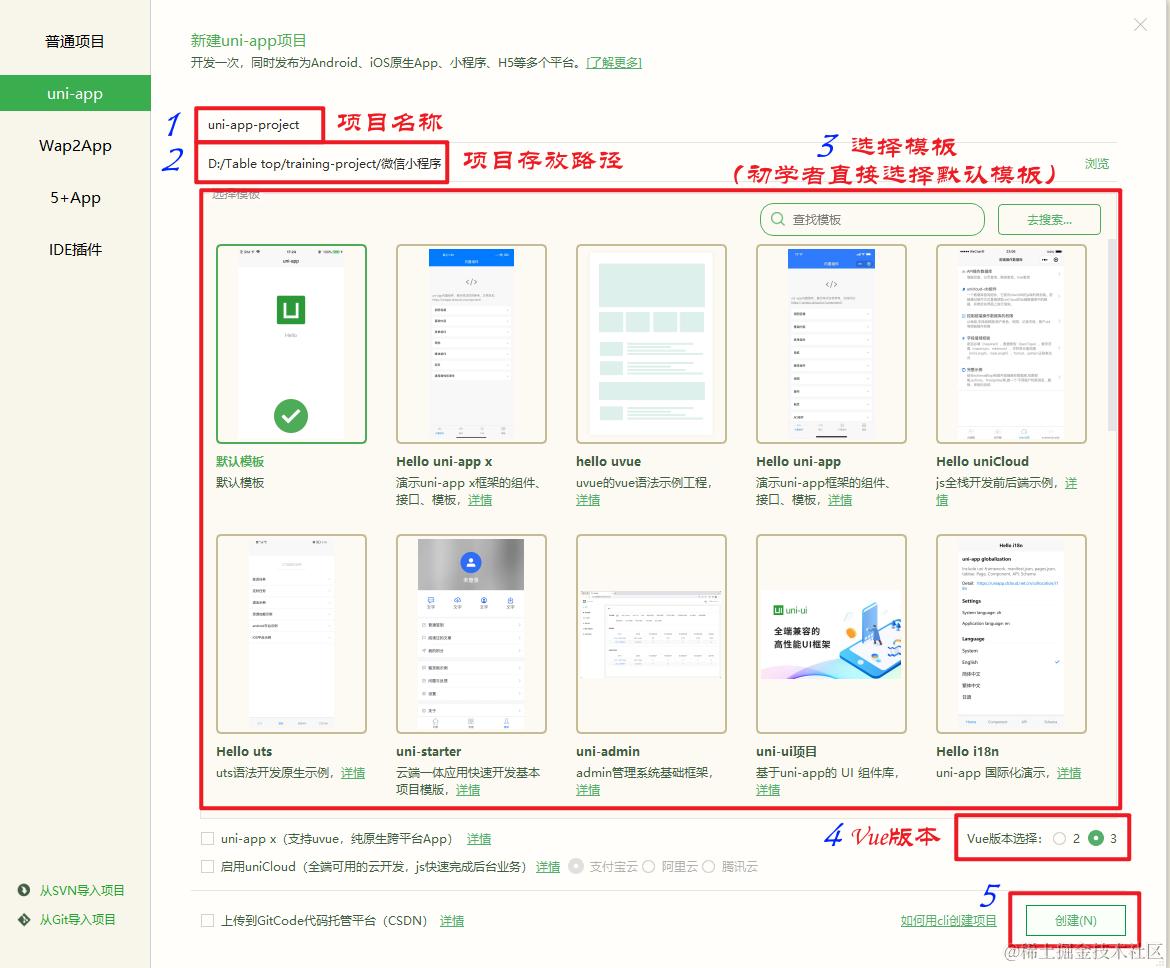Focus the 查找模板 search box

pyautogui.click(x=872, y=219)
